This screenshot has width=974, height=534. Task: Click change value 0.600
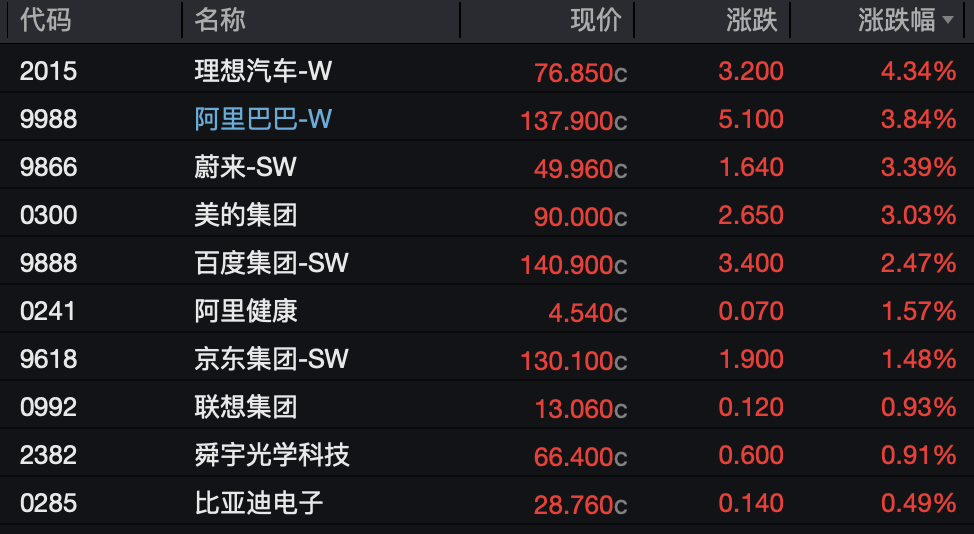point(751,455)
